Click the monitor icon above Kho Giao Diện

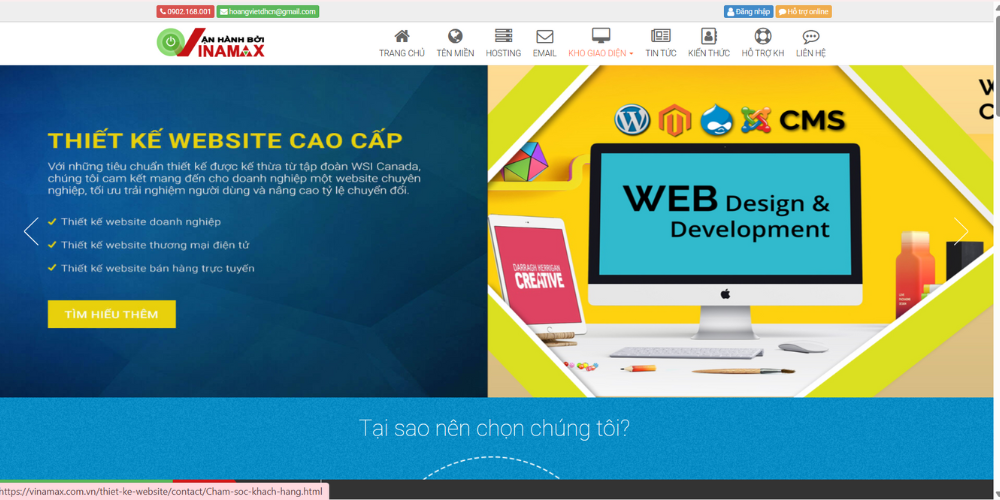(601, 36)
